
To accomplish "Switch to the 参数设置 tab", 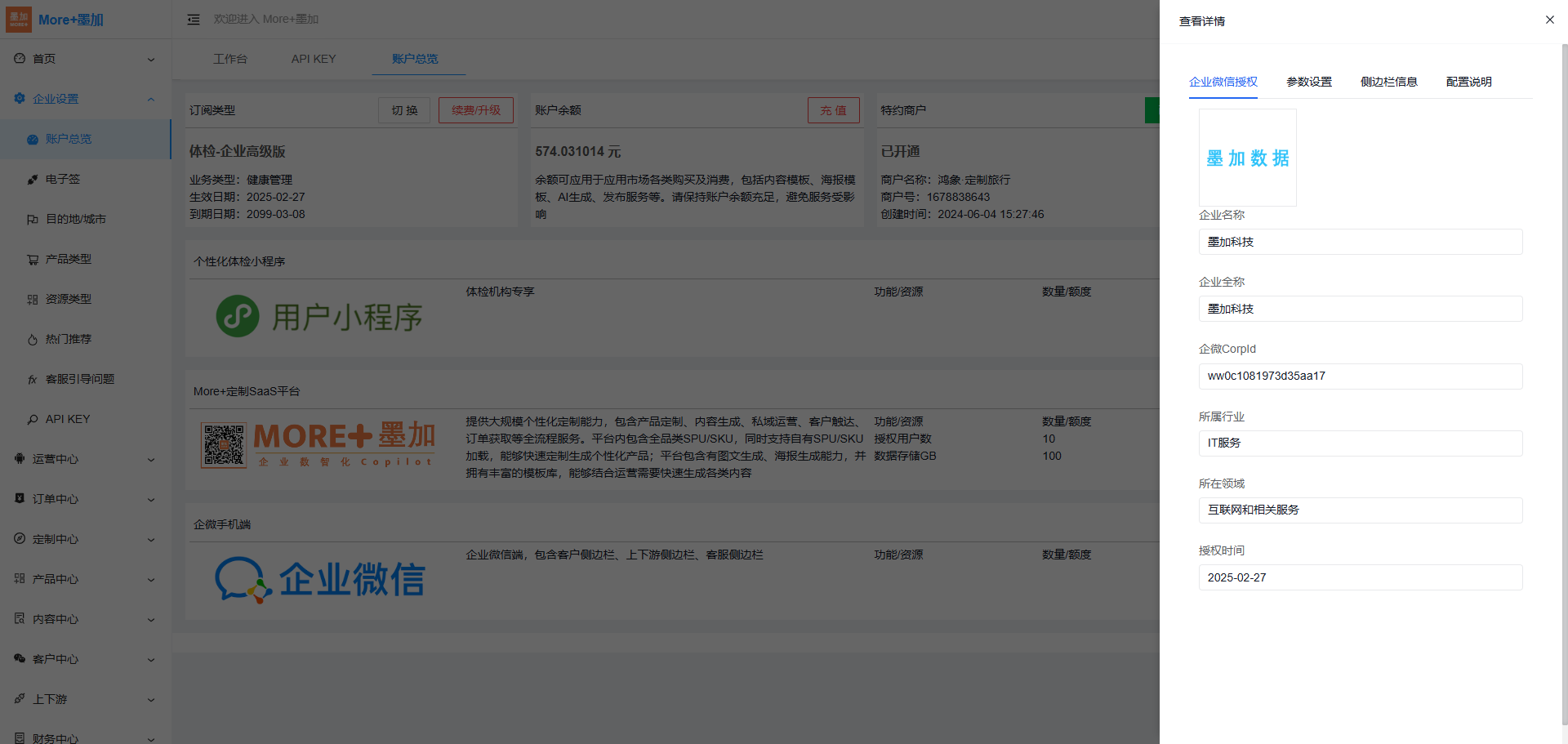I will tap(1308, 82).
